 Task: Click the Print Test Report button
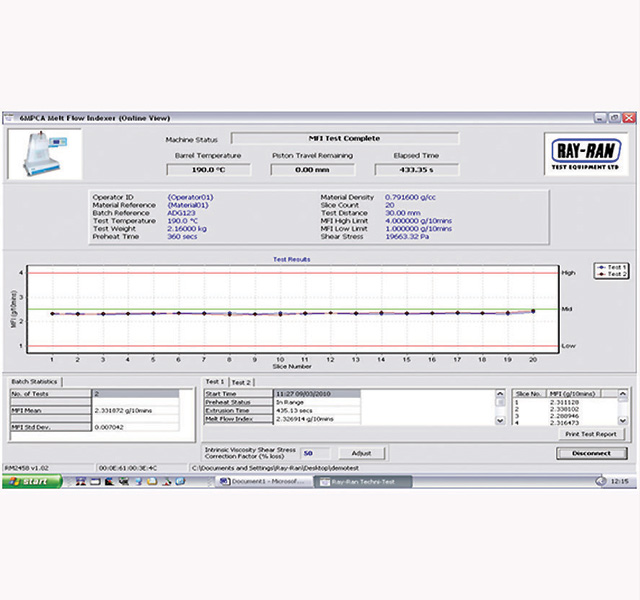[591, 434]
